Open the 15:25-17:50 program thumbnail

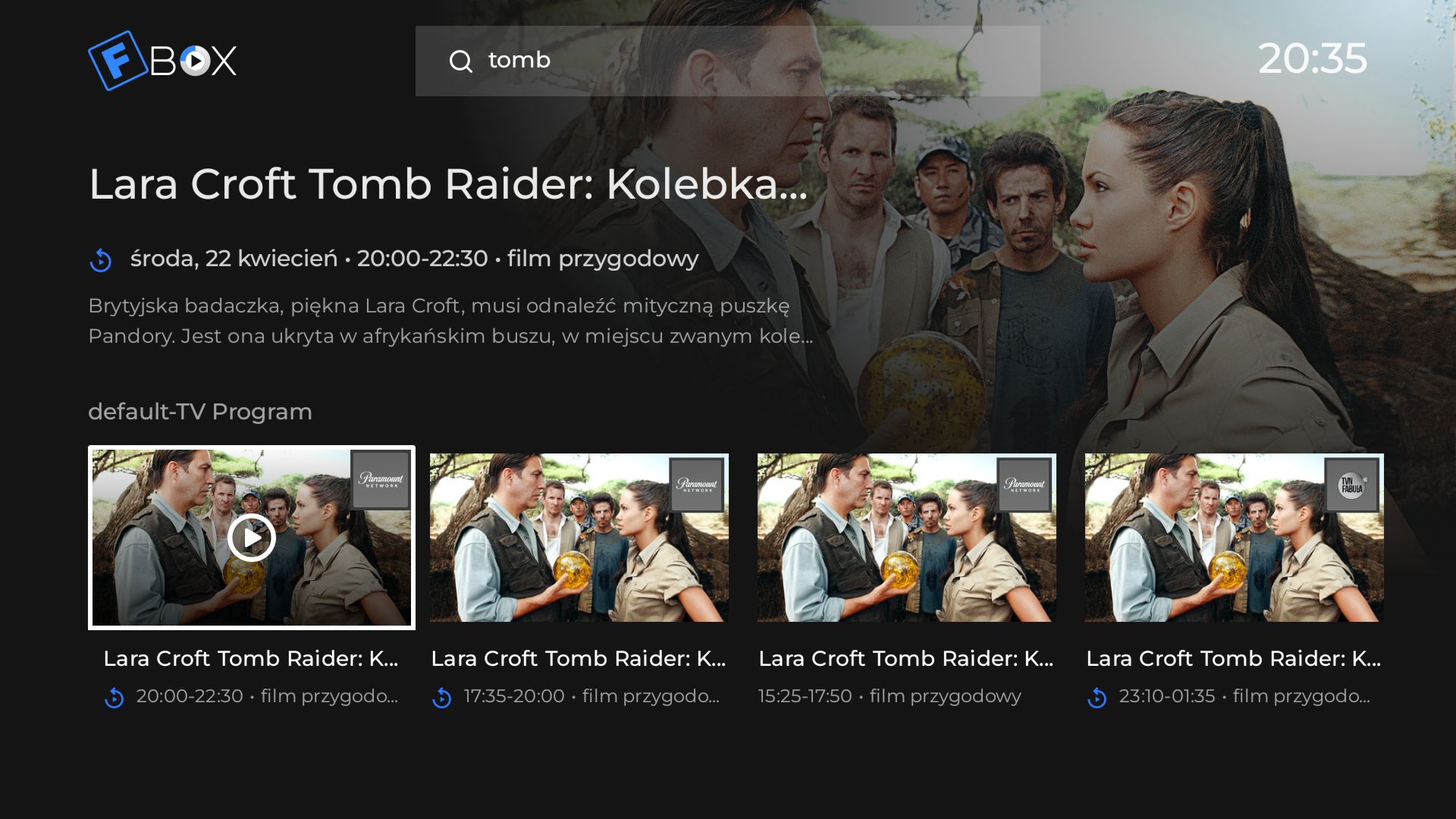coord(907,538)
